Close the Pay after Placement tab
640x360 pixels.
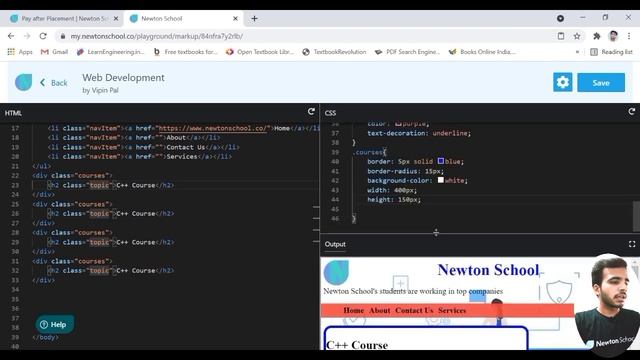pyautogui.click(x=116, y=18)
